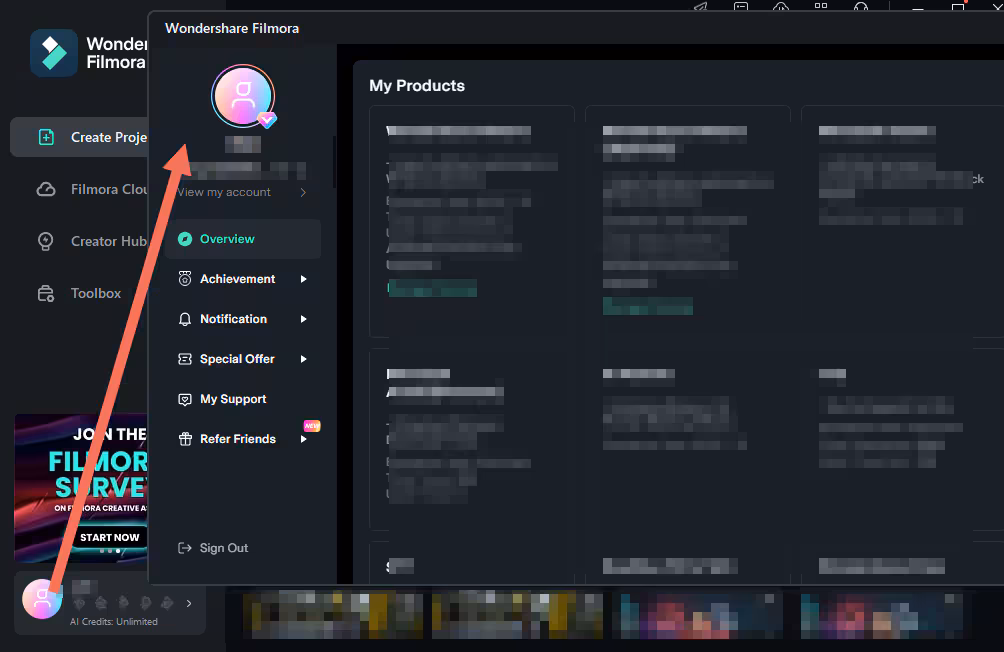Click the Achievement medal icon

coord(185,279)
